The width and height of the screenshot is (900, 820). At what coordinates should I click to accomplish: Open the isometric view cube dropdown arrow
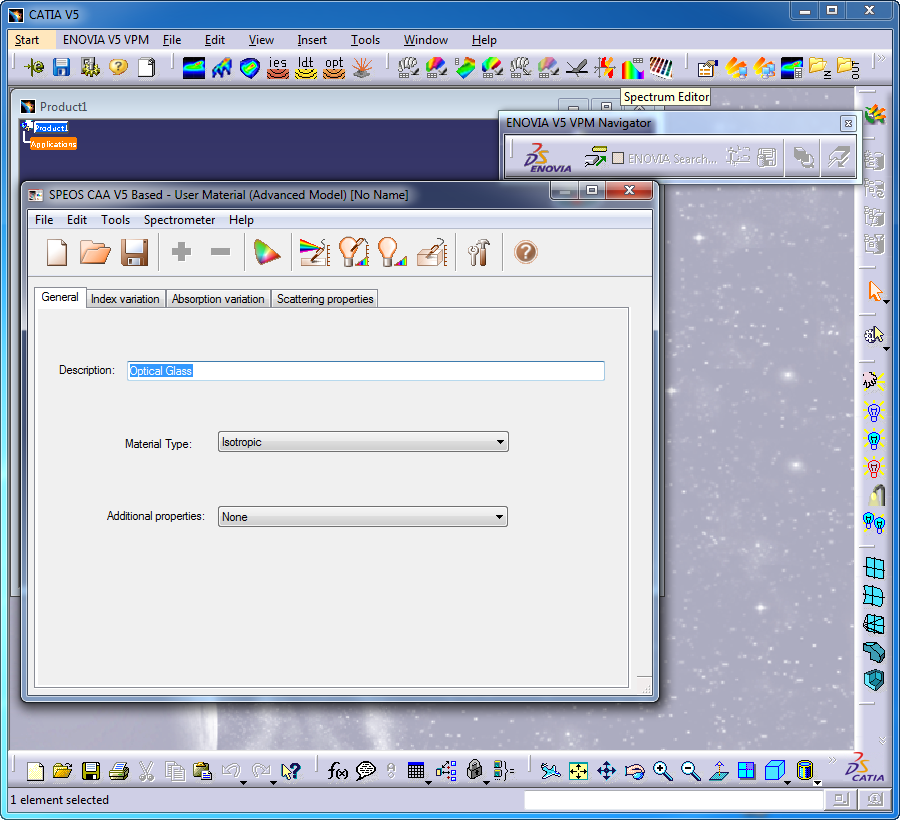click(x=788, y=782)
